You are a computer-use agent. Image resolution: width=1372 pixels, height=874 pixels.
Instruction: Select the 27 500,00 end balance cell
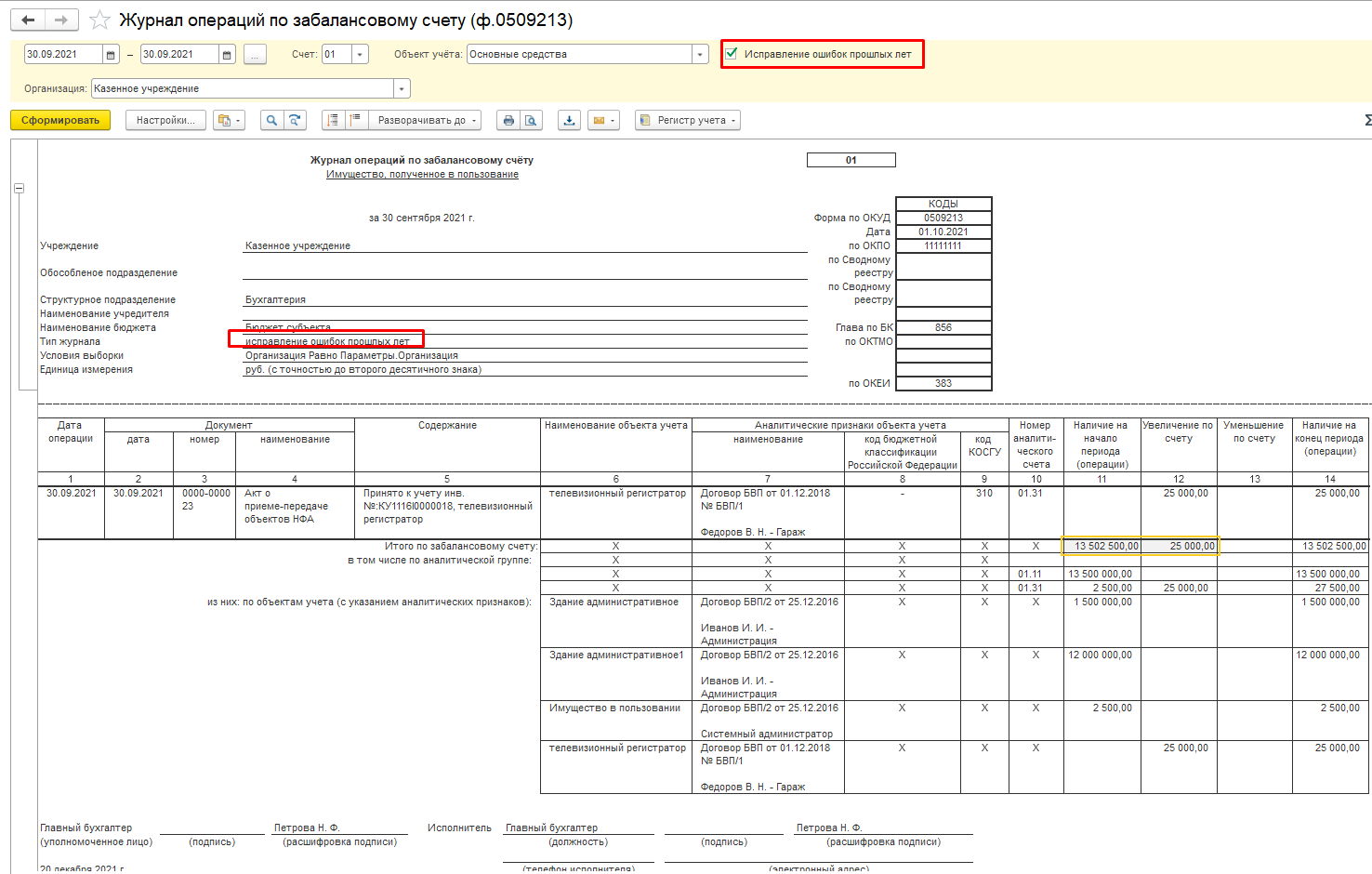pos(1330,588)
